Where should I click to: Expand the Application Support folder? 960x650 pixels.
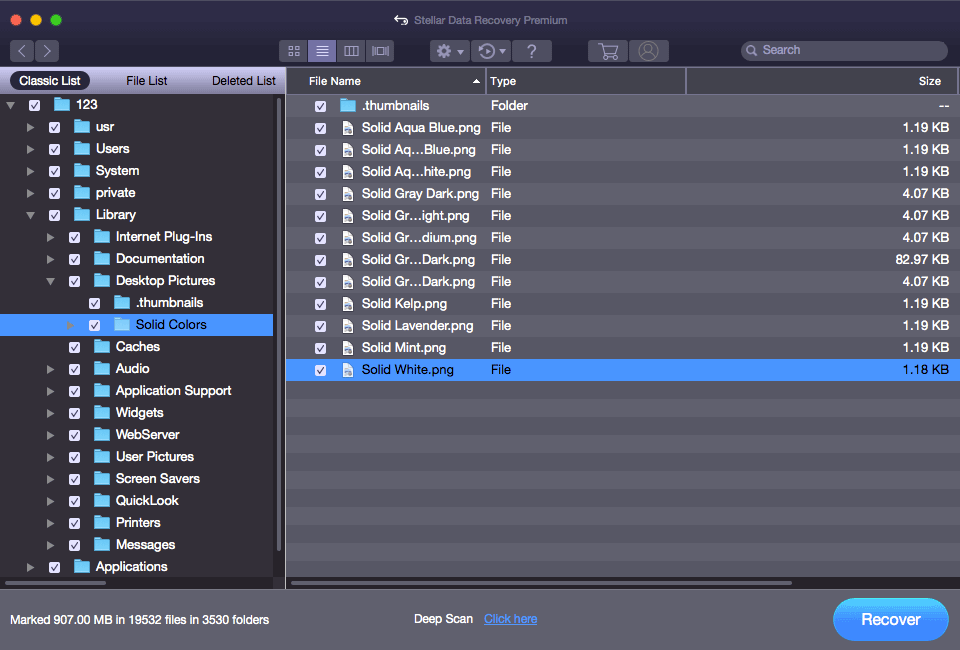pos(50,390)
